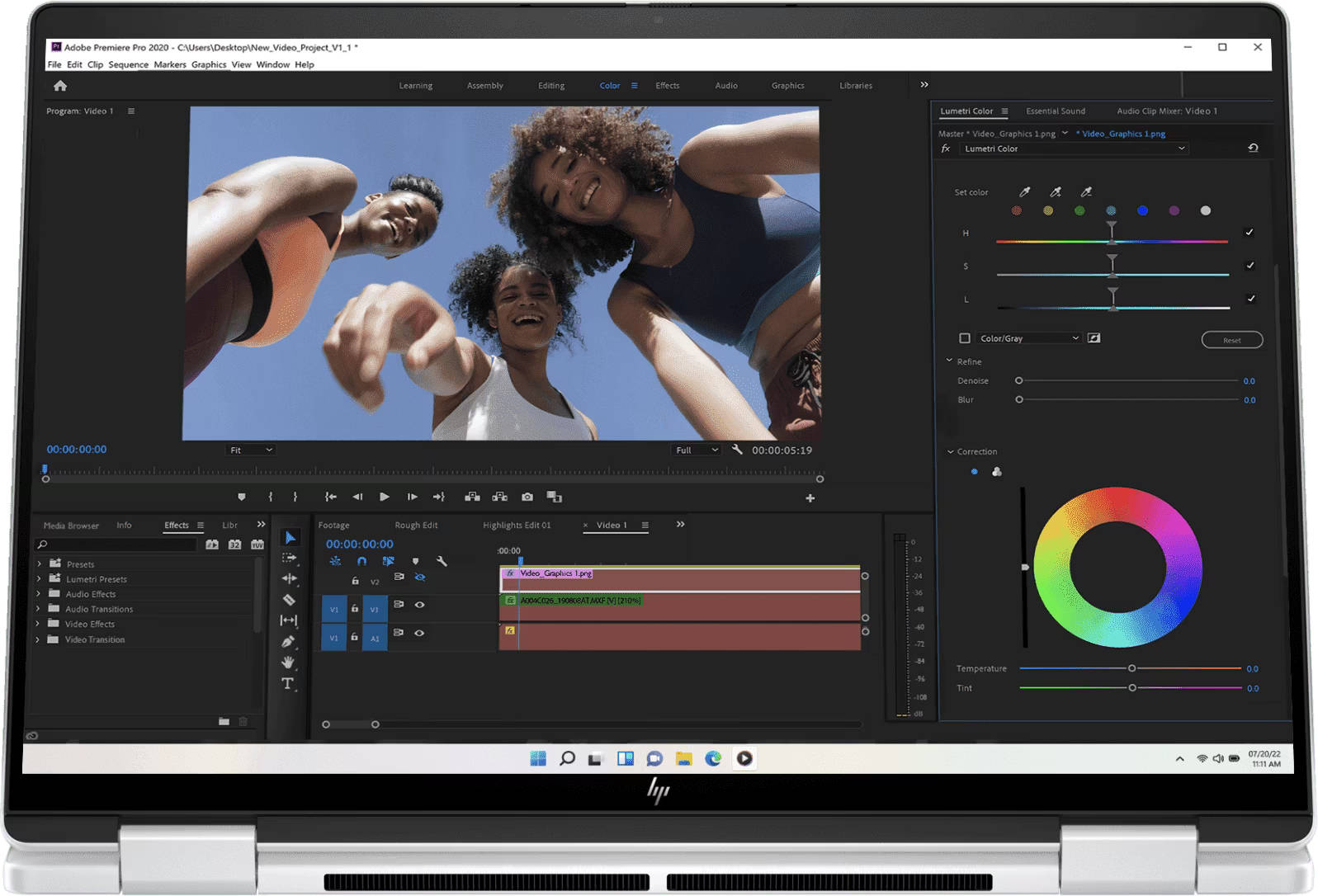Switch to the Audio workspace
The width and height of the screenshot is (1318, 896).
(x=726, y=86)
